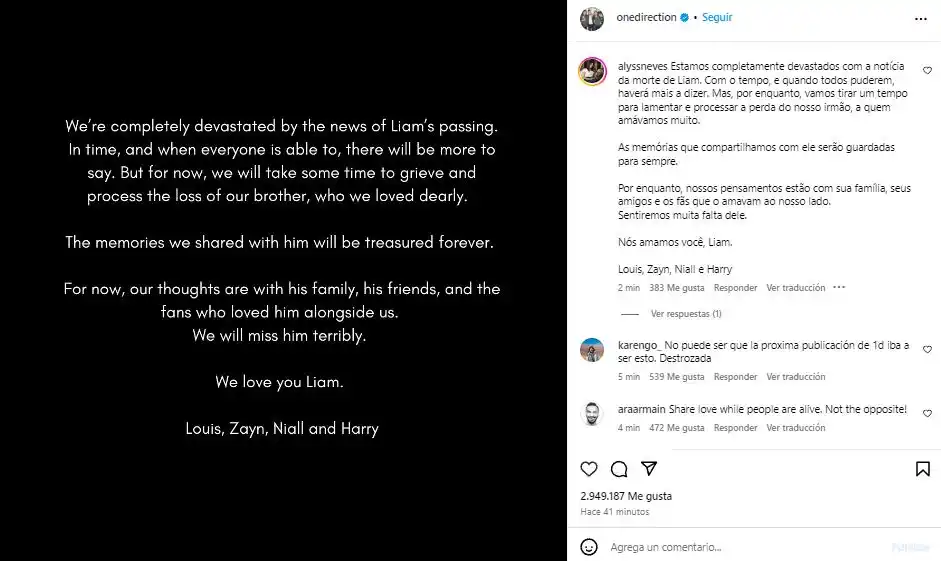This screenshot has width=941, height=561.
Task: Open karengo_'s profile avatar
Action: tap(592, 350)
